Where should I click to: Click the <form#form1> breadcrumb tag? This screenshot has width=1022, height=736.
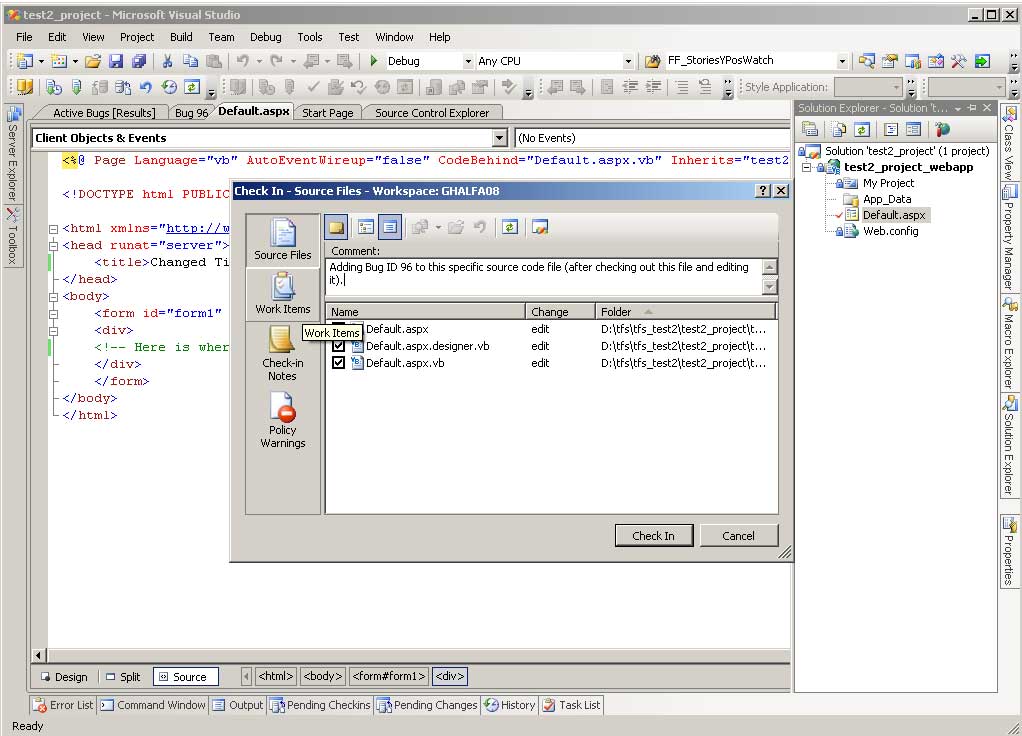point(388,676)
